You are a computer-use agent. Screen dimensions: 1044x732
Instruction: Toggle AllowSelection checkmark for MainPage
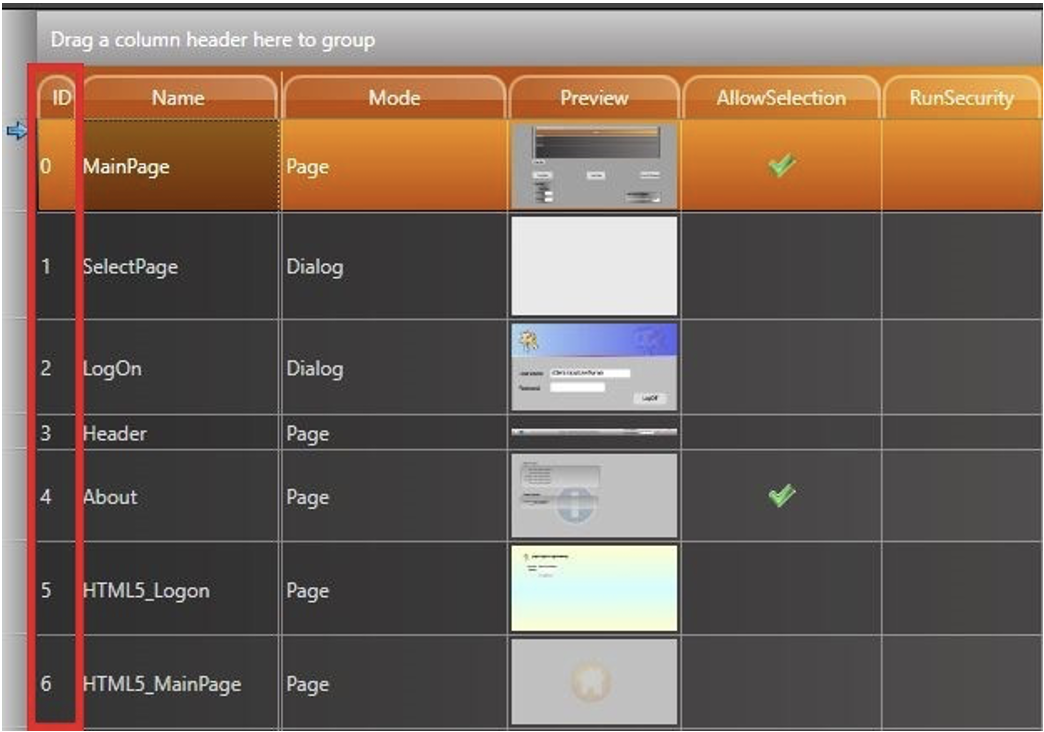(781, 168)
